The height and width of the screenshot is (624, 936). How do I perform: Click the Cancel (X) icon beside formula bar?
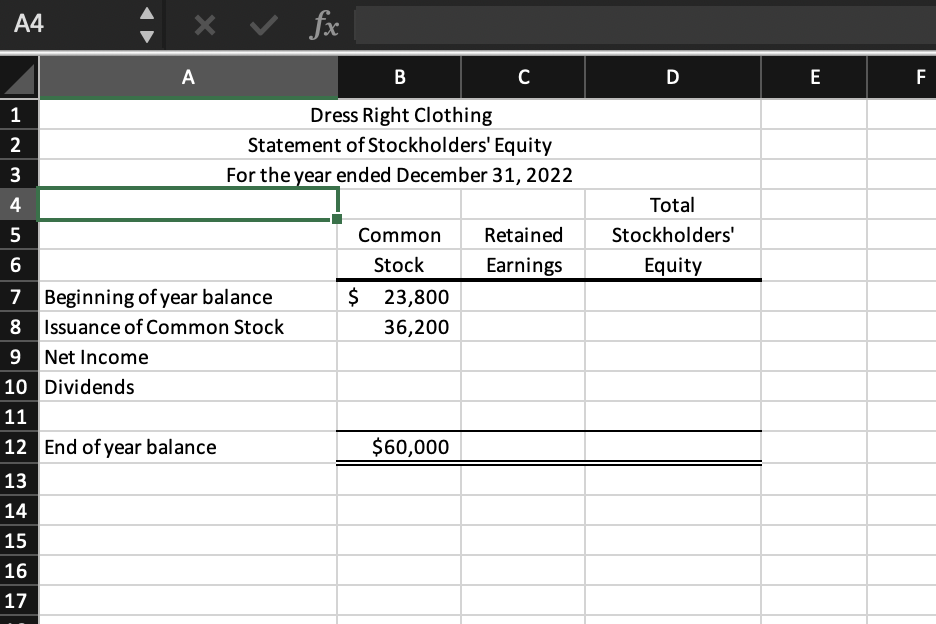click(204, 26)
